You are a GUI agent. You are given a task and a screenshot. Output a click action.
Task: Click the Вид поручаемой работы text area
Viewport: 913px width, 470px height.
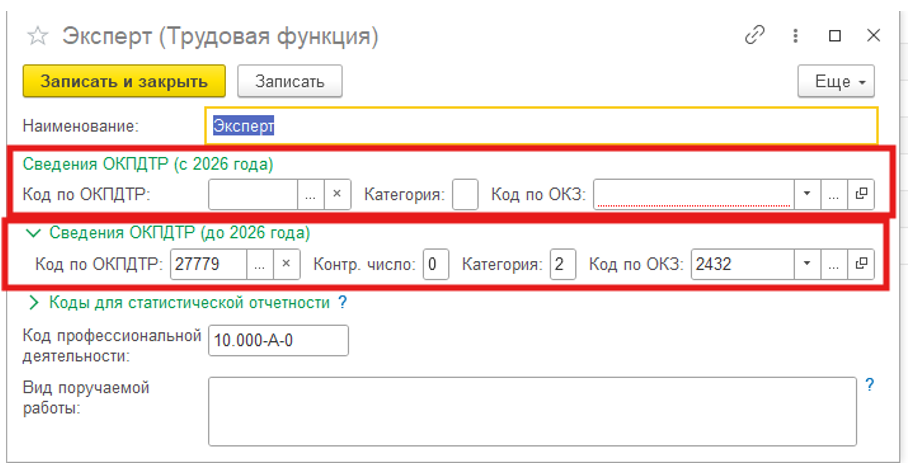coord(531,410)
